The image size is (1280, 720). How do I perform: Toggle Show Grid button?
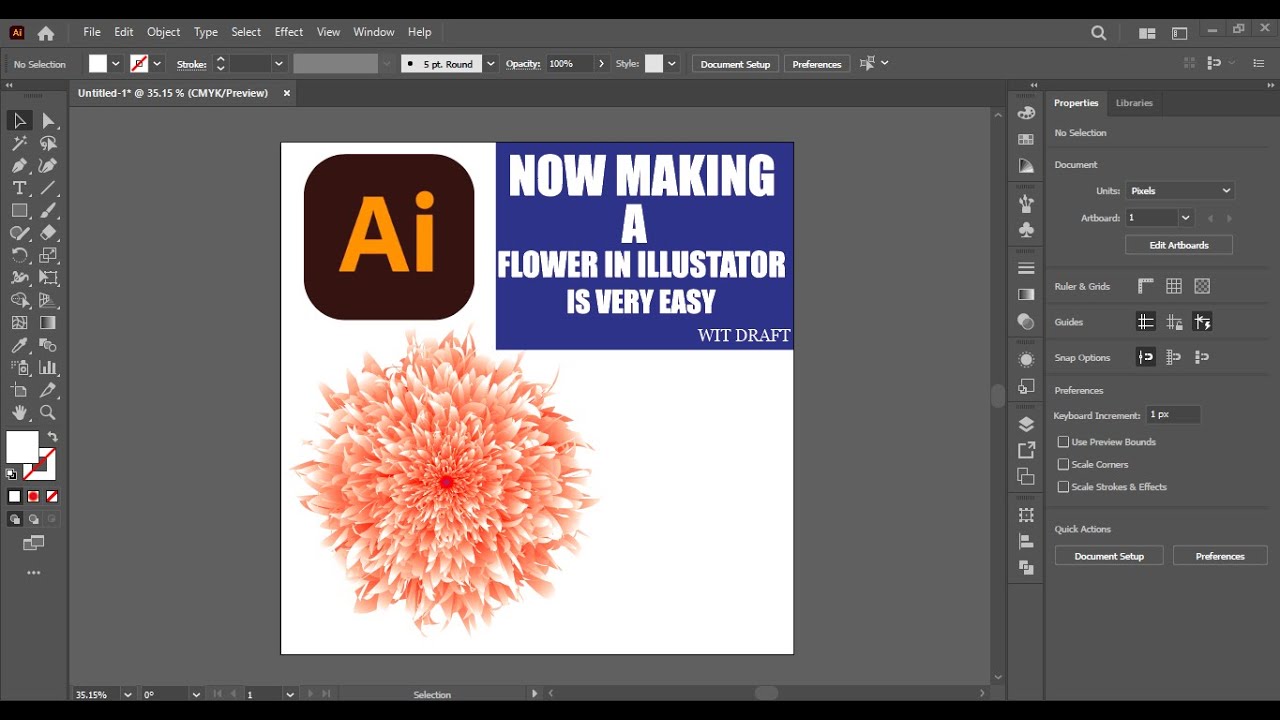tap(1174, 286)
